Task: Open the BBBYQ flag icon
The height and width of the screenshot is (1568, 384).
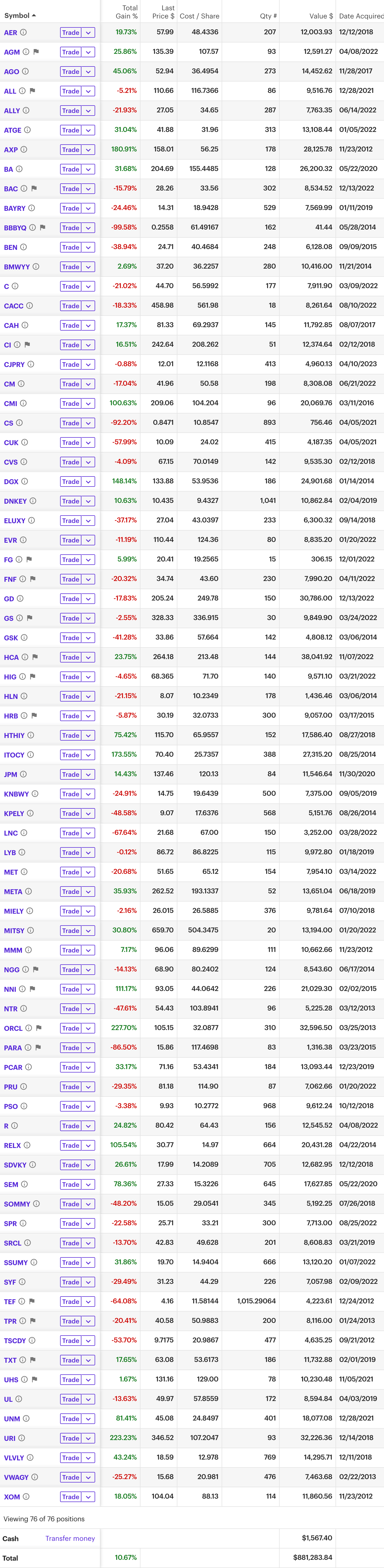Action: [42, 228]
